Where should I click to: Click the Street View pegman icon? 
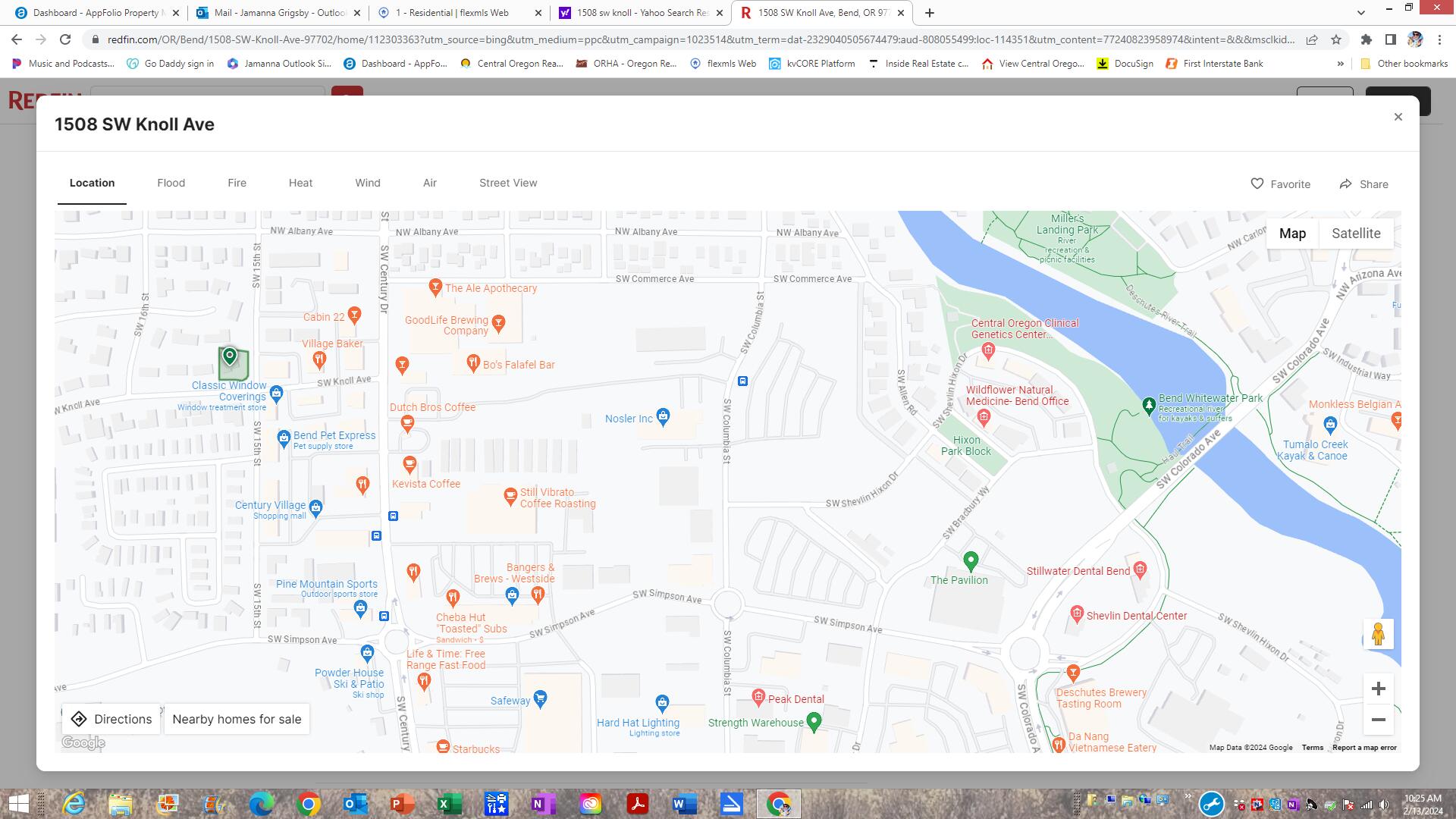[x=1378, y=634]
